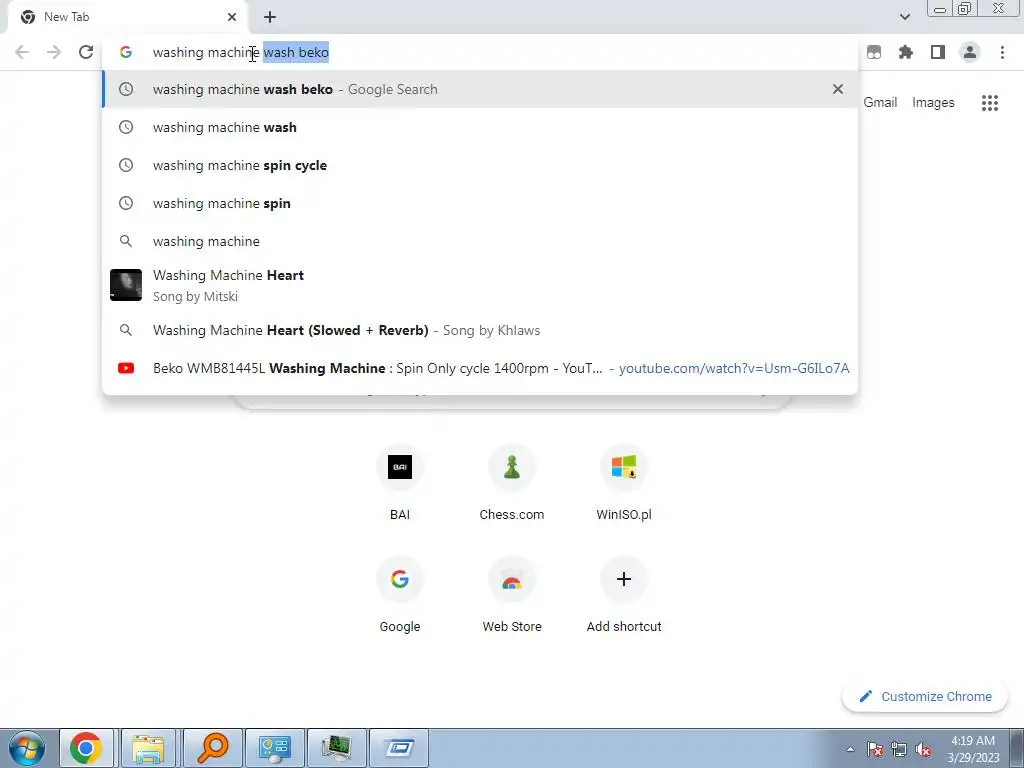1024x768 pixels.
Task: Click Chrome icon in taskbar
Action: pyautogui.click(x=86, y=748)
